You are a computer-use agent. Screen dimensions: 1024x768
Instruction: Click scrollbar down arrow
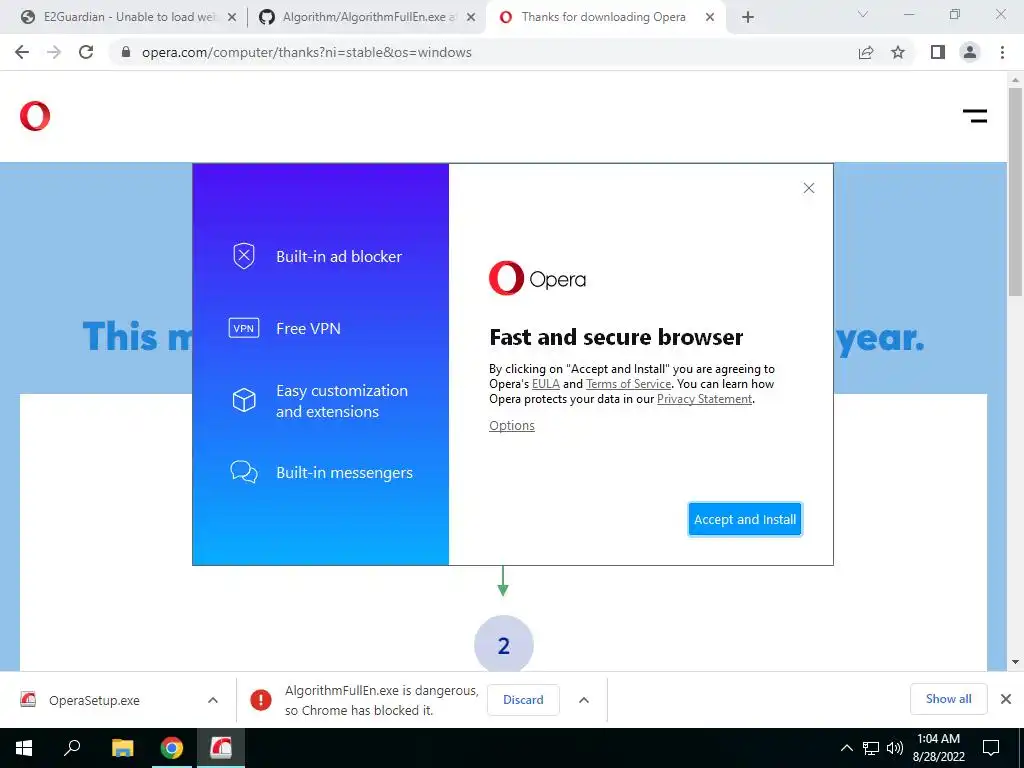click(1015, 662)
